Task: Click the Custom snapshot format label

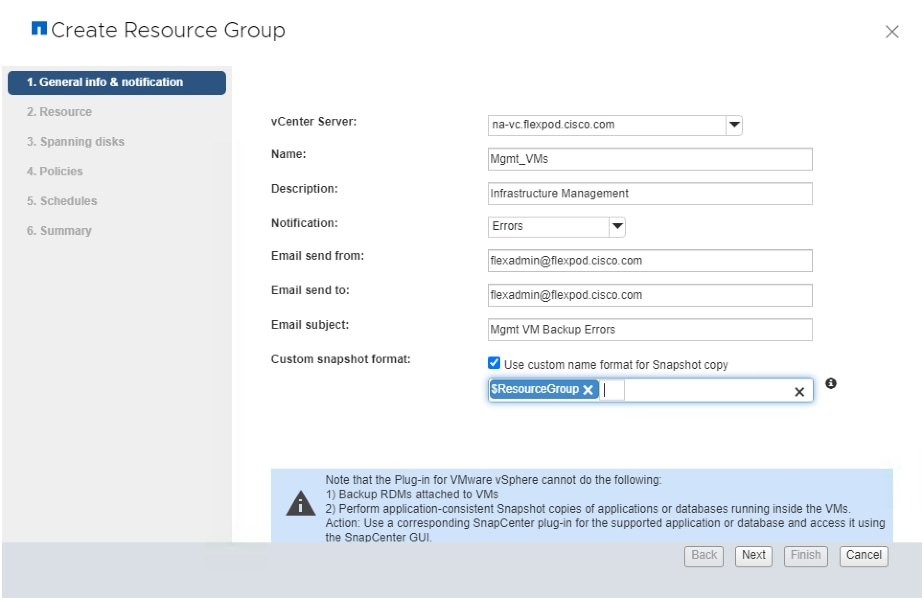Action: coord(341,359)
